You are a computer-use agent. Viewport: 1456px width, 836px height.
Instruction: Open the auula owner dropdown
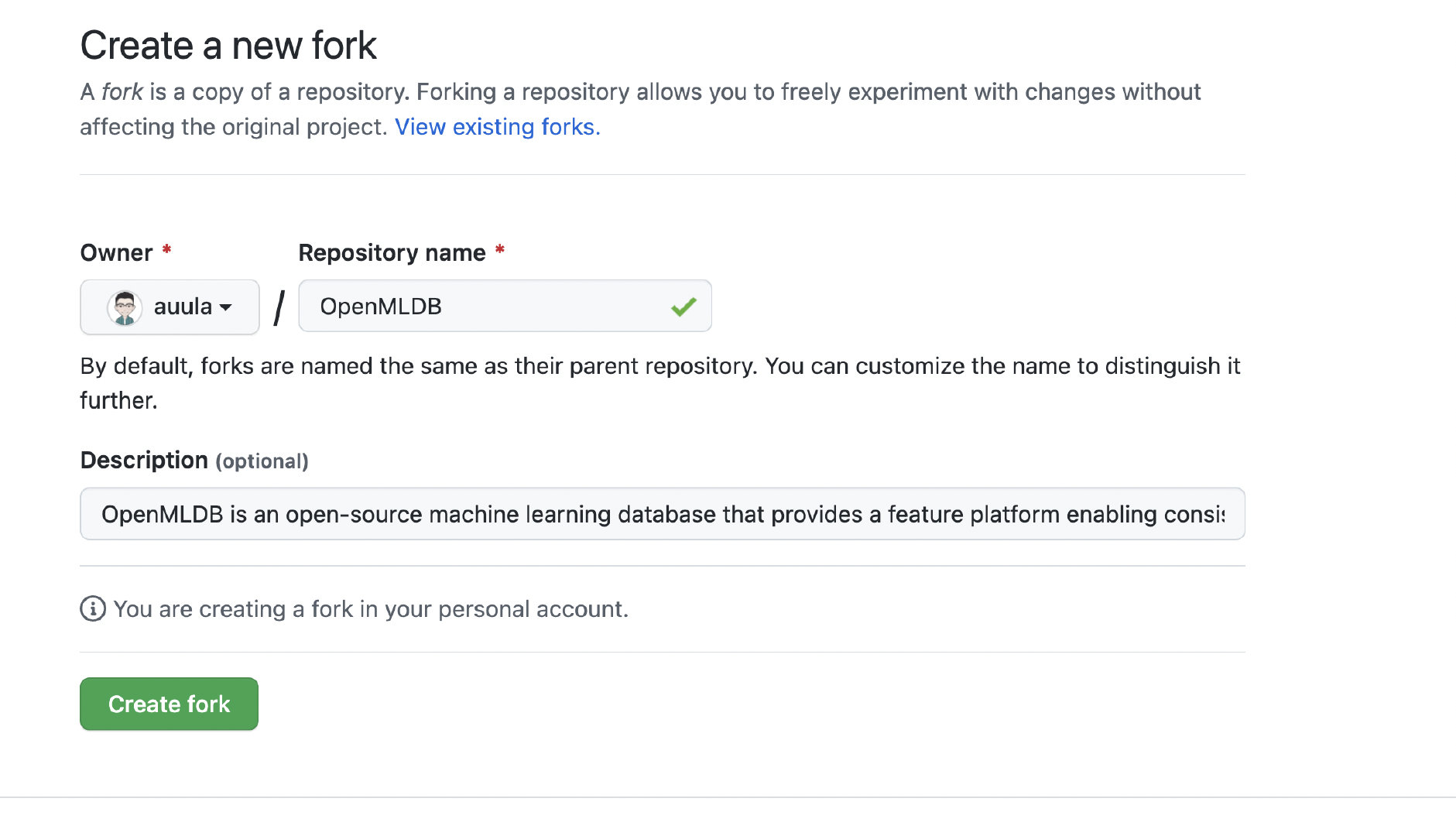(x=170, y=307)
